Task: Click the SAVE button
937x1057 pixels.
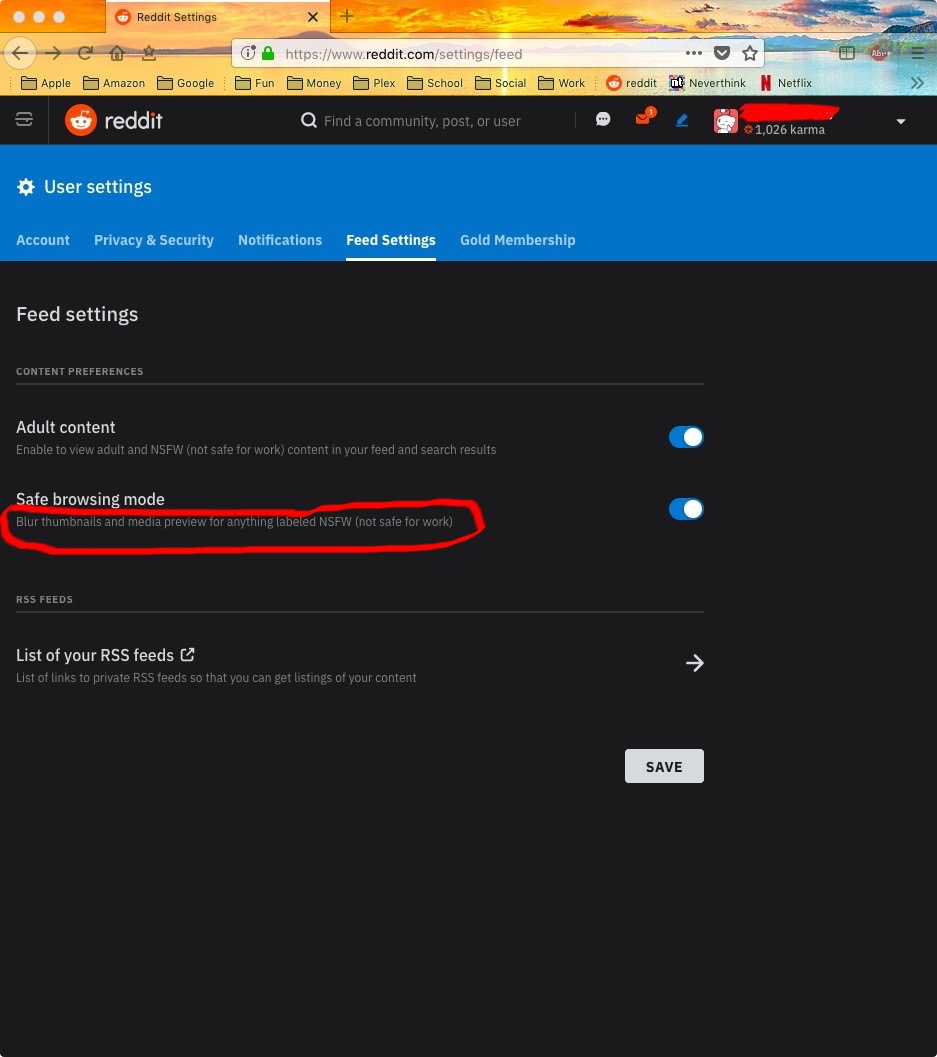Action: 664,766
